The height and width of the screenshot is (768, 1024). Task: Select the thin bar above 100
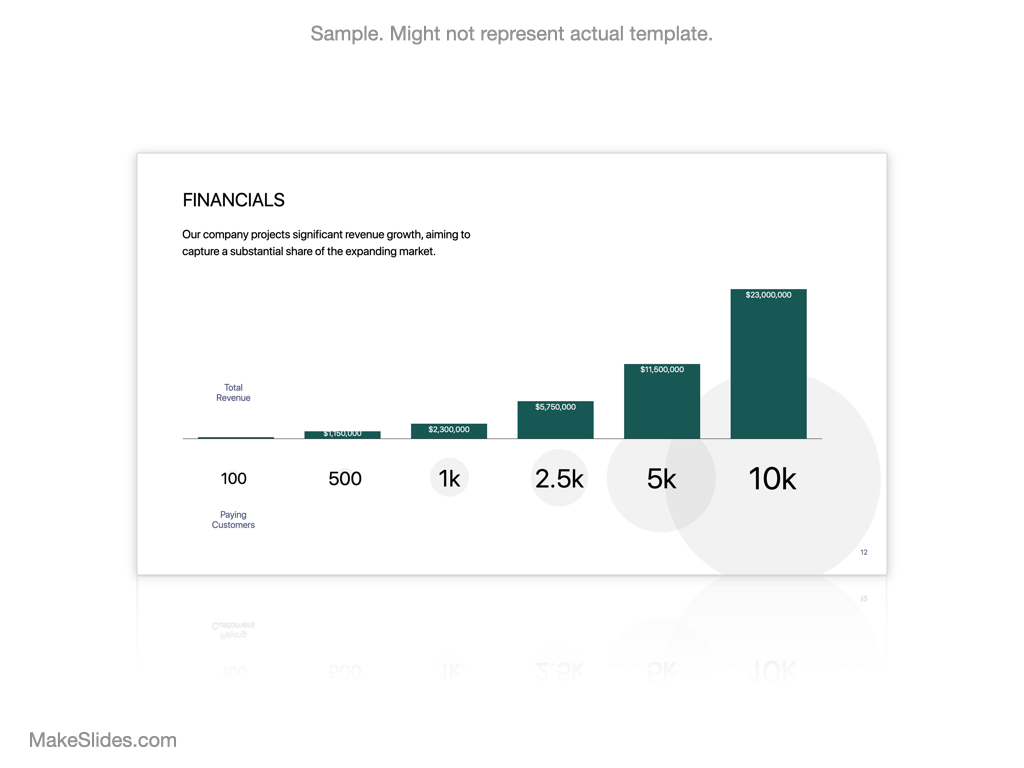[x=236, y=438]
